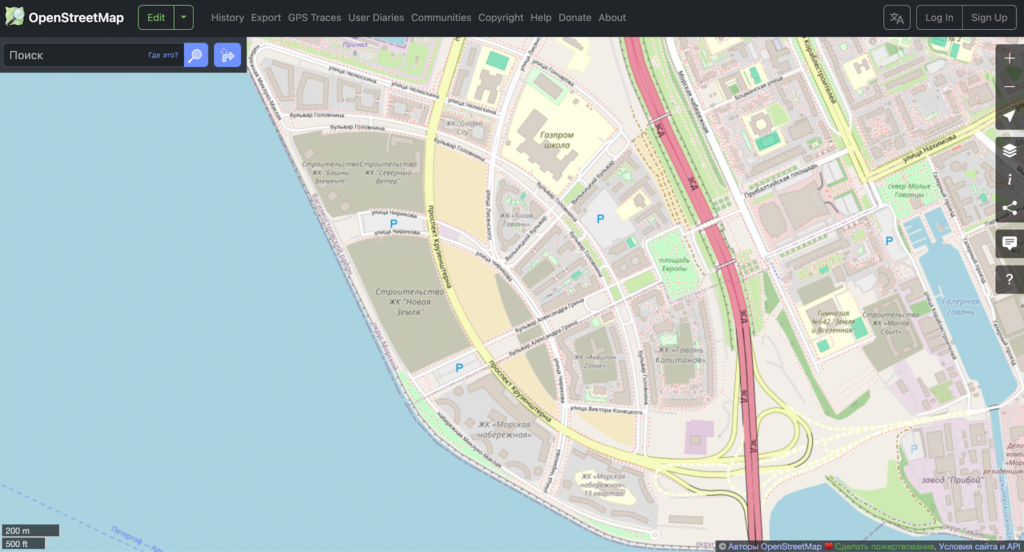Open the map key info icon
The height and width of the screenshot is (552, 1024).
1009,179
